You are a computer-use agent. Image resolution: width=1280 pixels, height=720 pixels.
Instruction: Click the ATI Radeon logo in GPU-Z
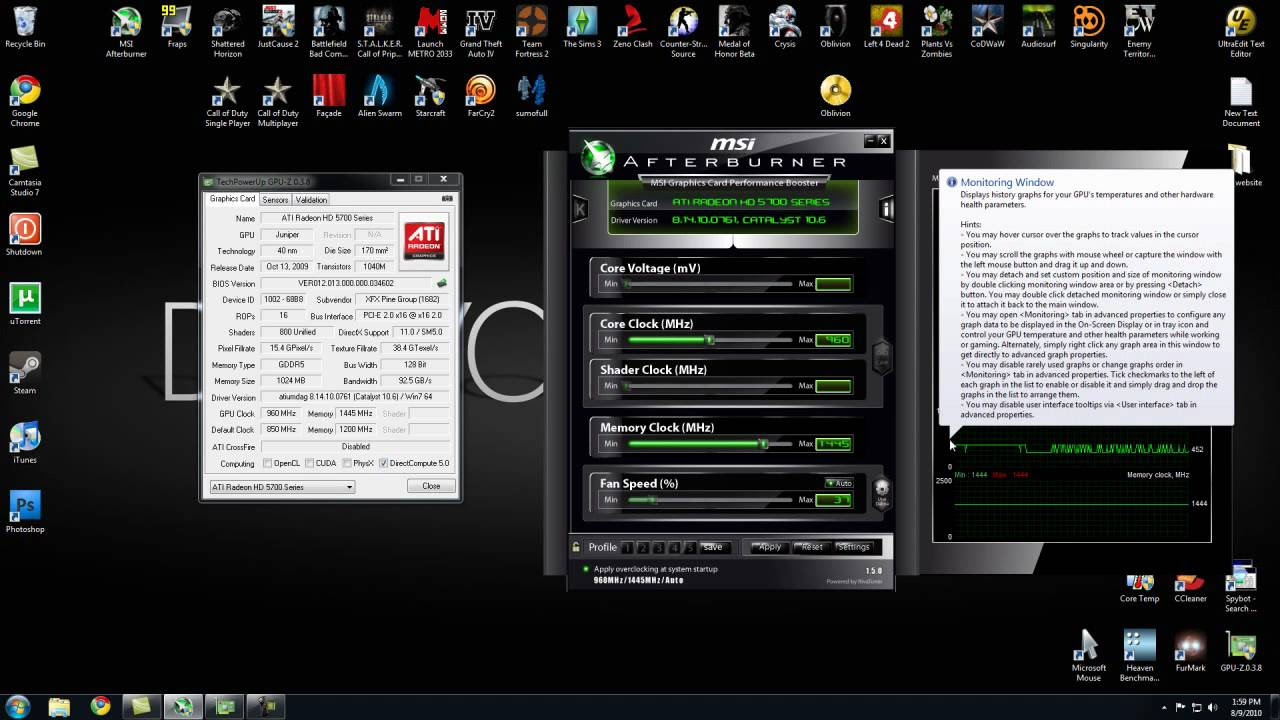tap(425, 239)
